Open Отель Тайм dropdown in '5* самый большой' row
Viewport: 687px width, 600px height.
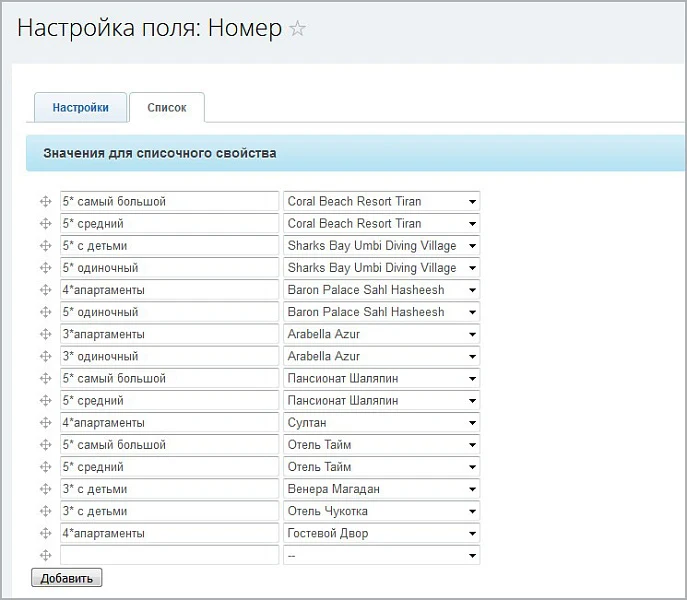tap(382, 445)
